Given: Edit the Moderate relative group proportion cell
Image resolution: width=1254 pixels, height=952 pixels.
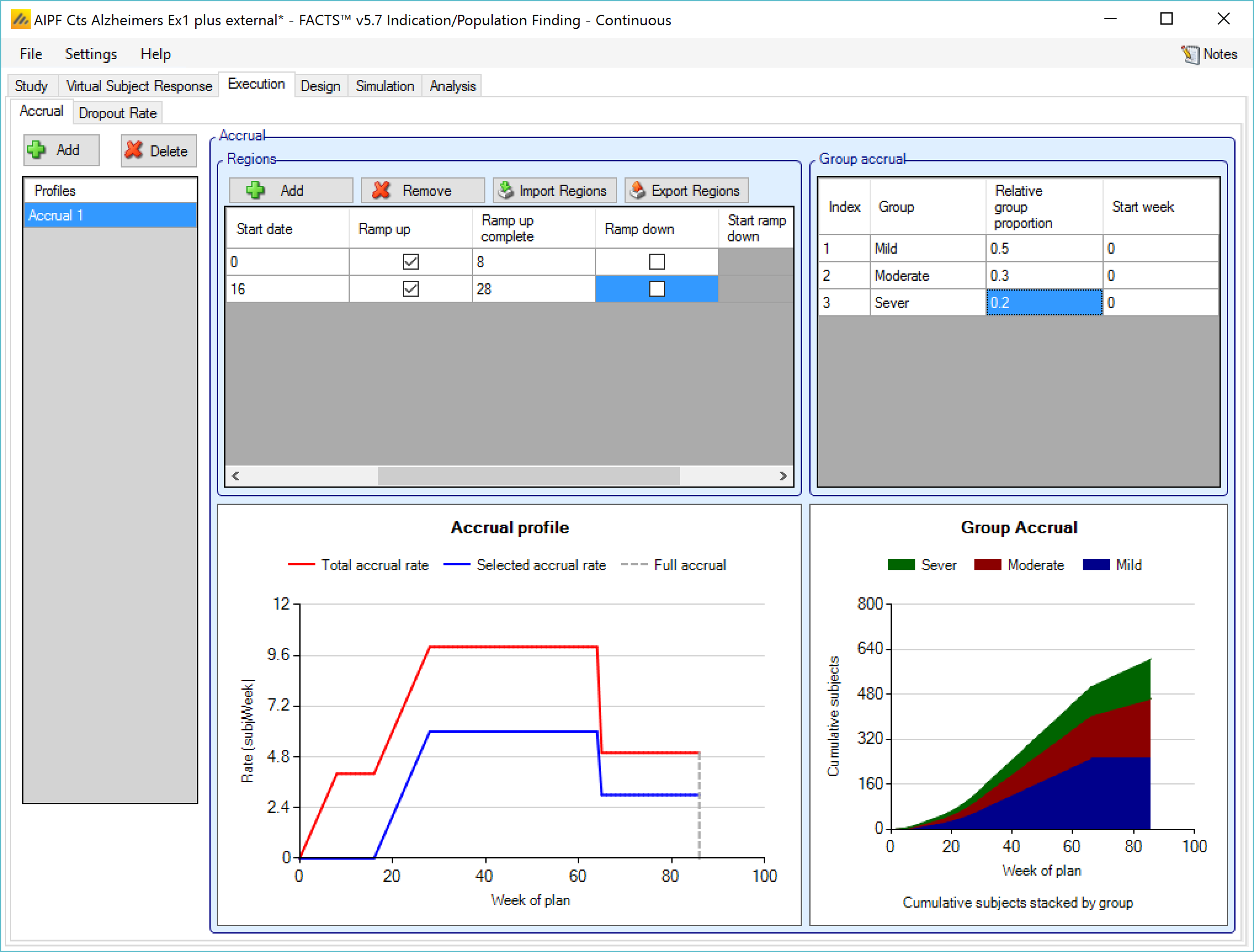Looking at the screenshot, I should 1043,275.
